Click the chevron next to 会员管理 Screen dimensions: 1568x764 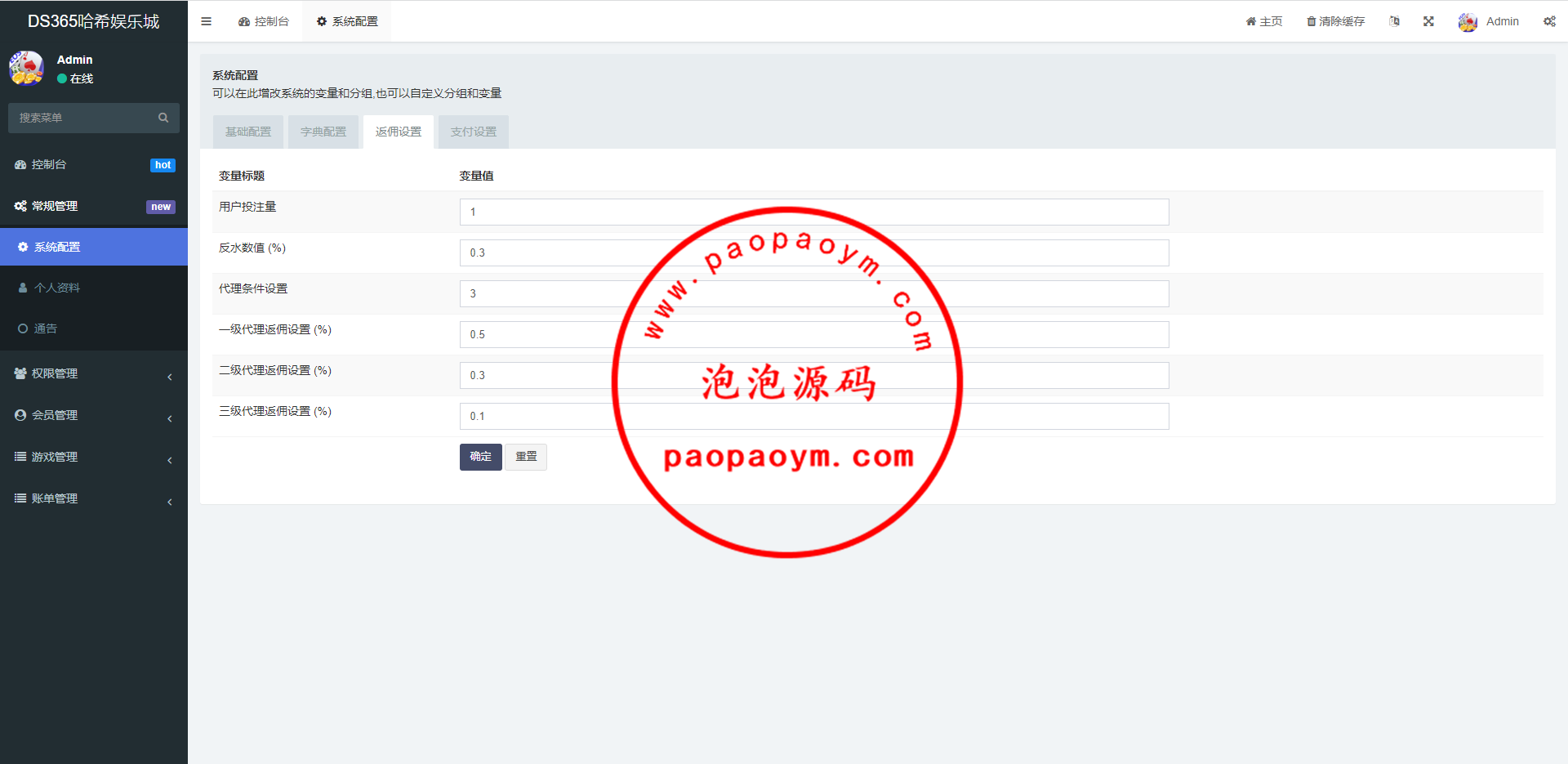tap(169, 418)
